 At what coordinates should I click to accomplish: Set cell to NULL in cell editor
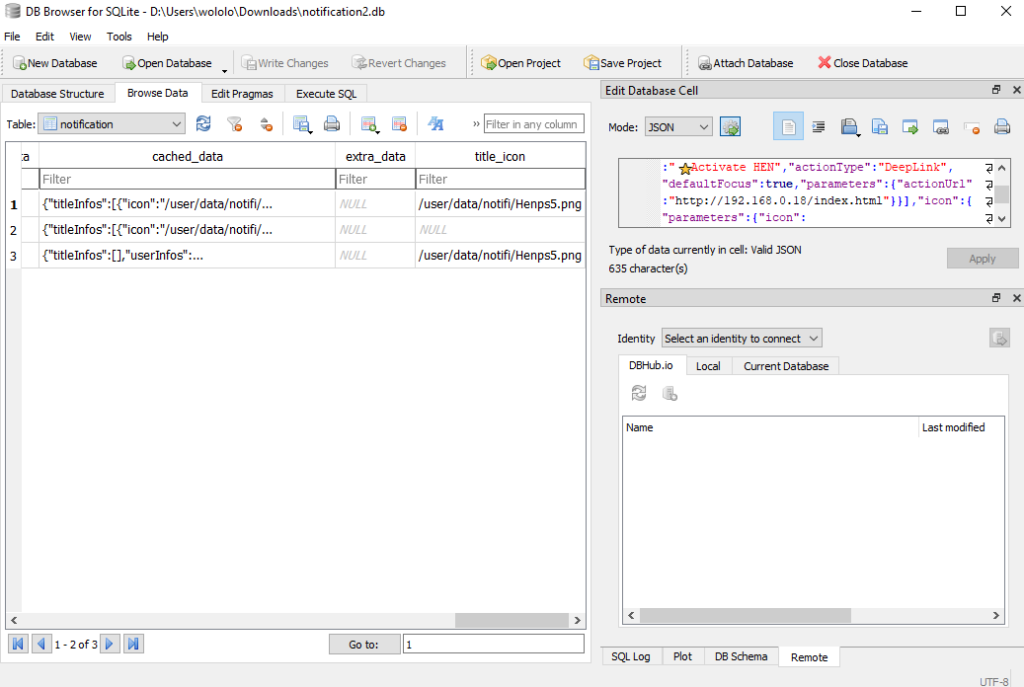[x=971, y=127]
